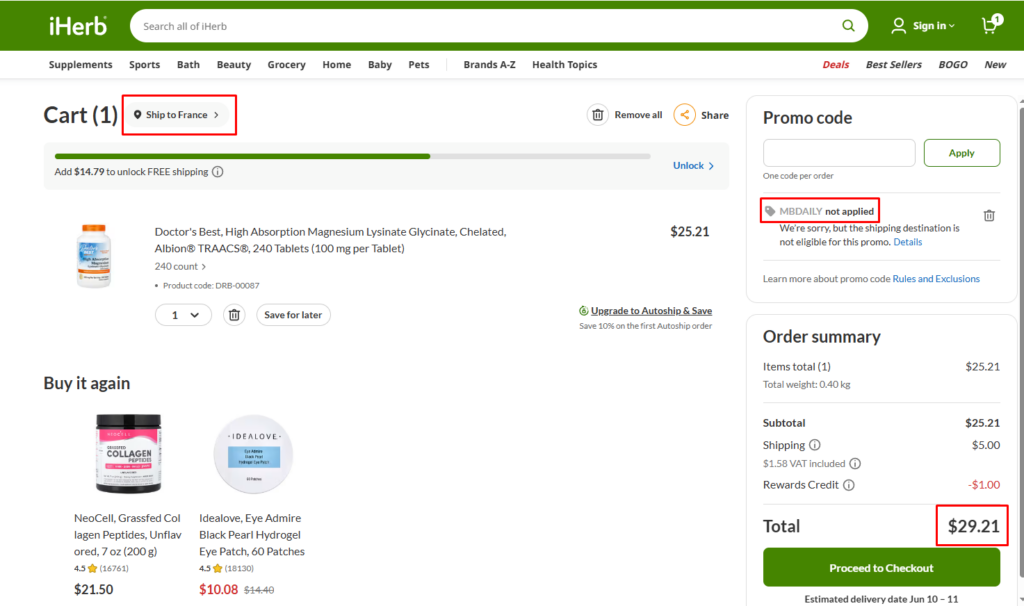Click the VAT included info icon

[854, 464]
